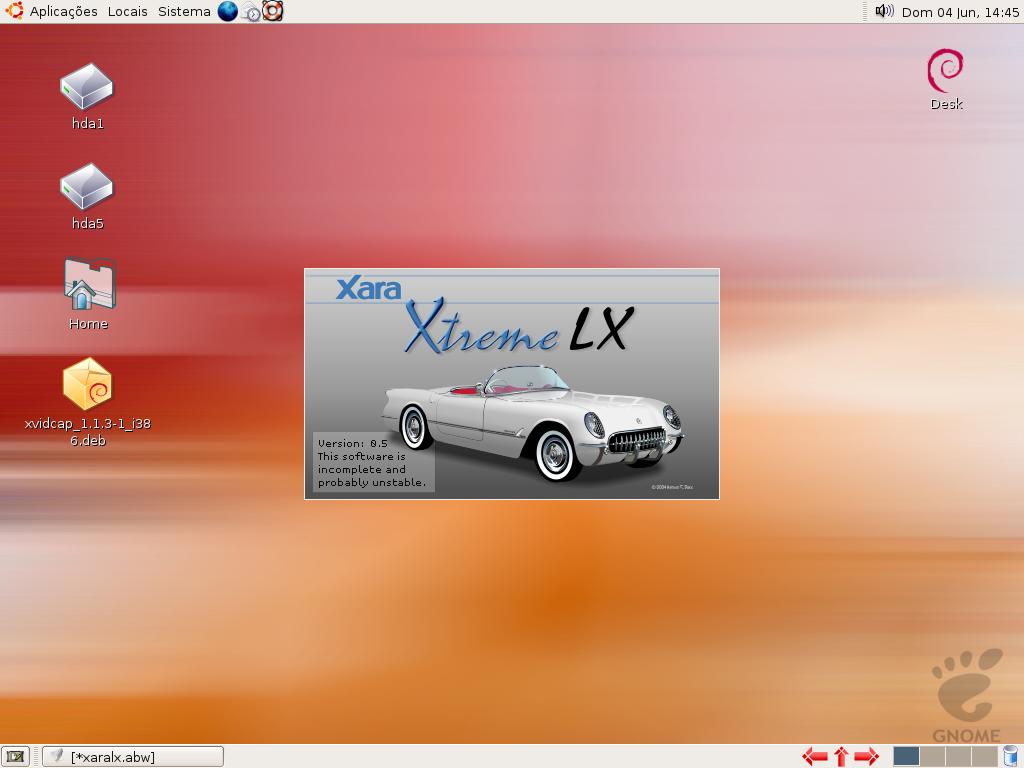This screenshot has width=1024, height=768.
Task: Switch to the third workspace
Action: [x=958, y=756]
